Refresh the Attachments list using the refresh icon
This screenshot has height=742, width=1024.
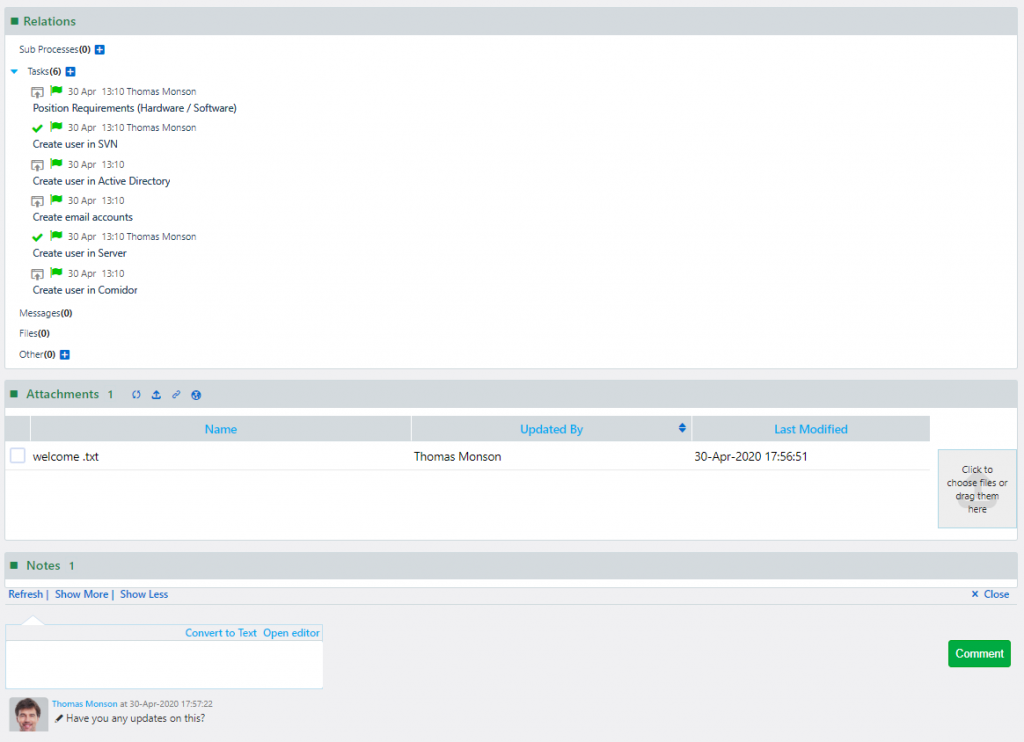[x=137, y=394]
